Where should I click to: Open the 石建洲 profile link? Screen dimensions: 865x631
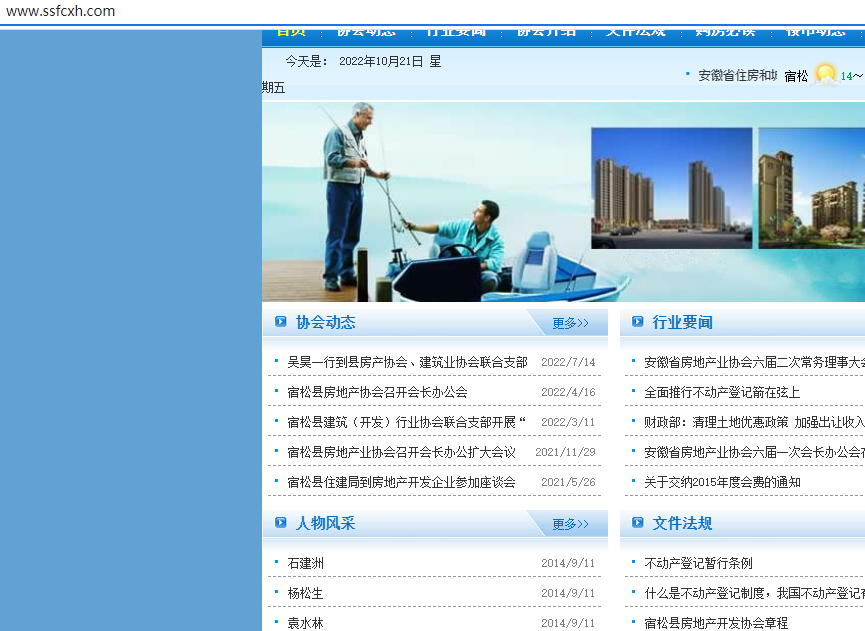click(306, 563)
